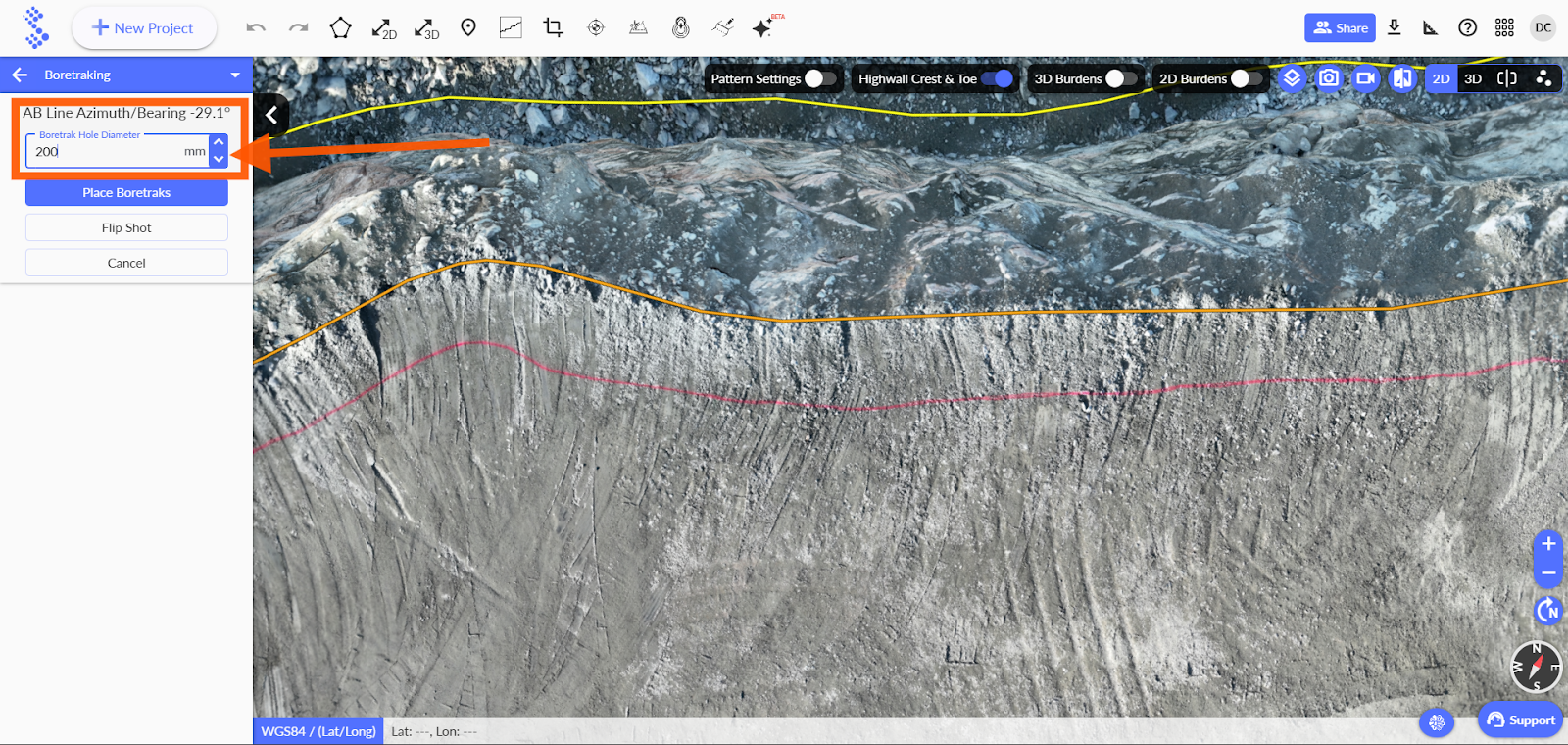This screenshot has height=745, width=1568.
Task: Expand the Boretraking panel dropdown arrow
Action: click(235, 75)
